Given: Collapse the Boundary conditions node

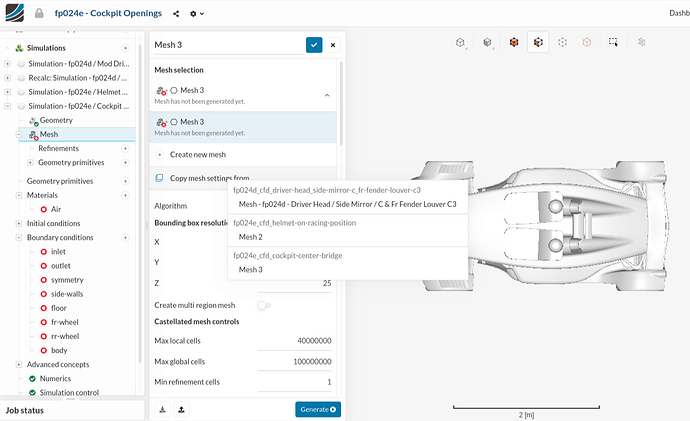Looking at the screenshot, I should point(19,238).
